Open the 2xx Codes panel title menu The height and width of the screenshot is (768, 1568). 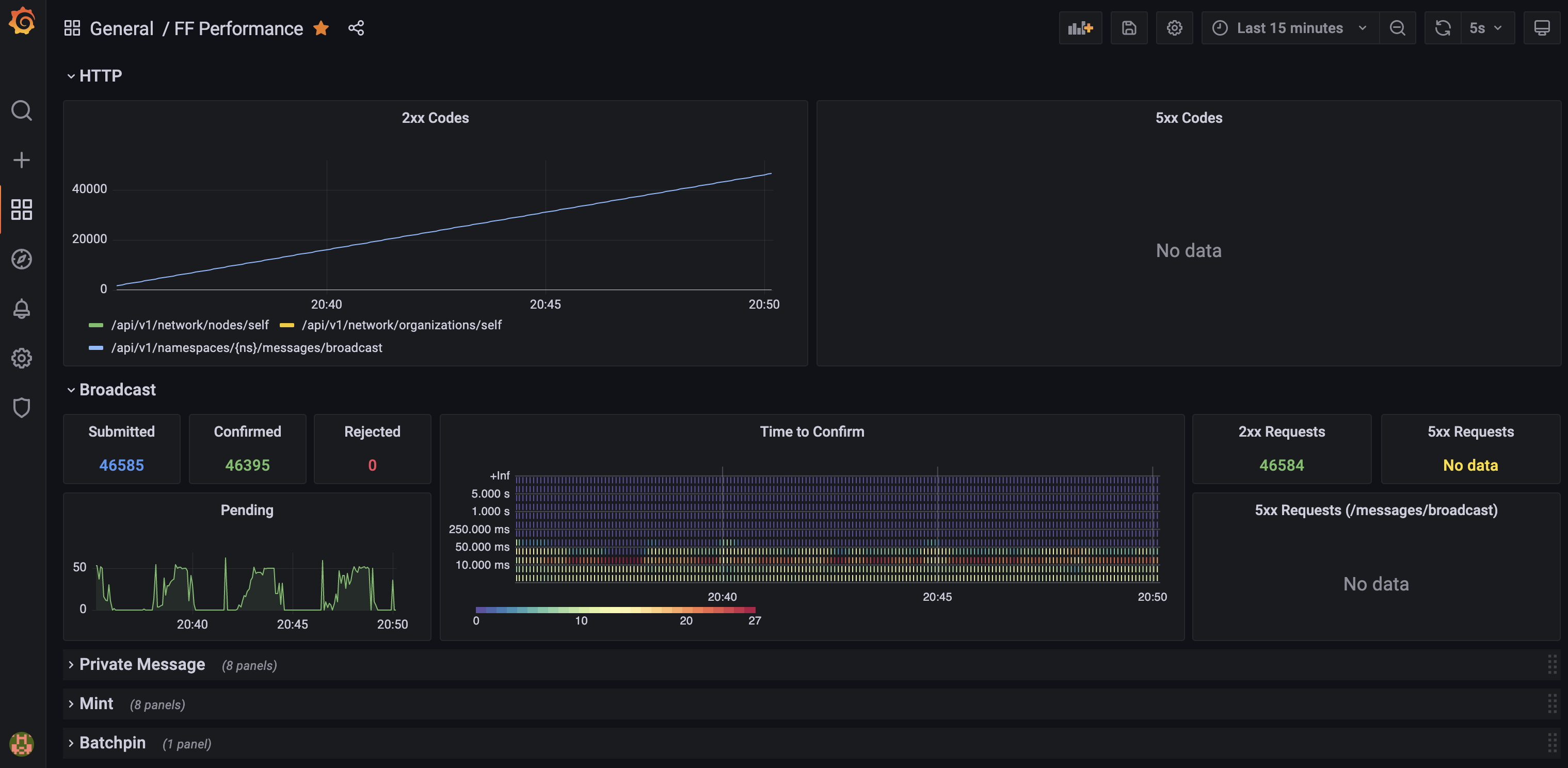point(435,118)
